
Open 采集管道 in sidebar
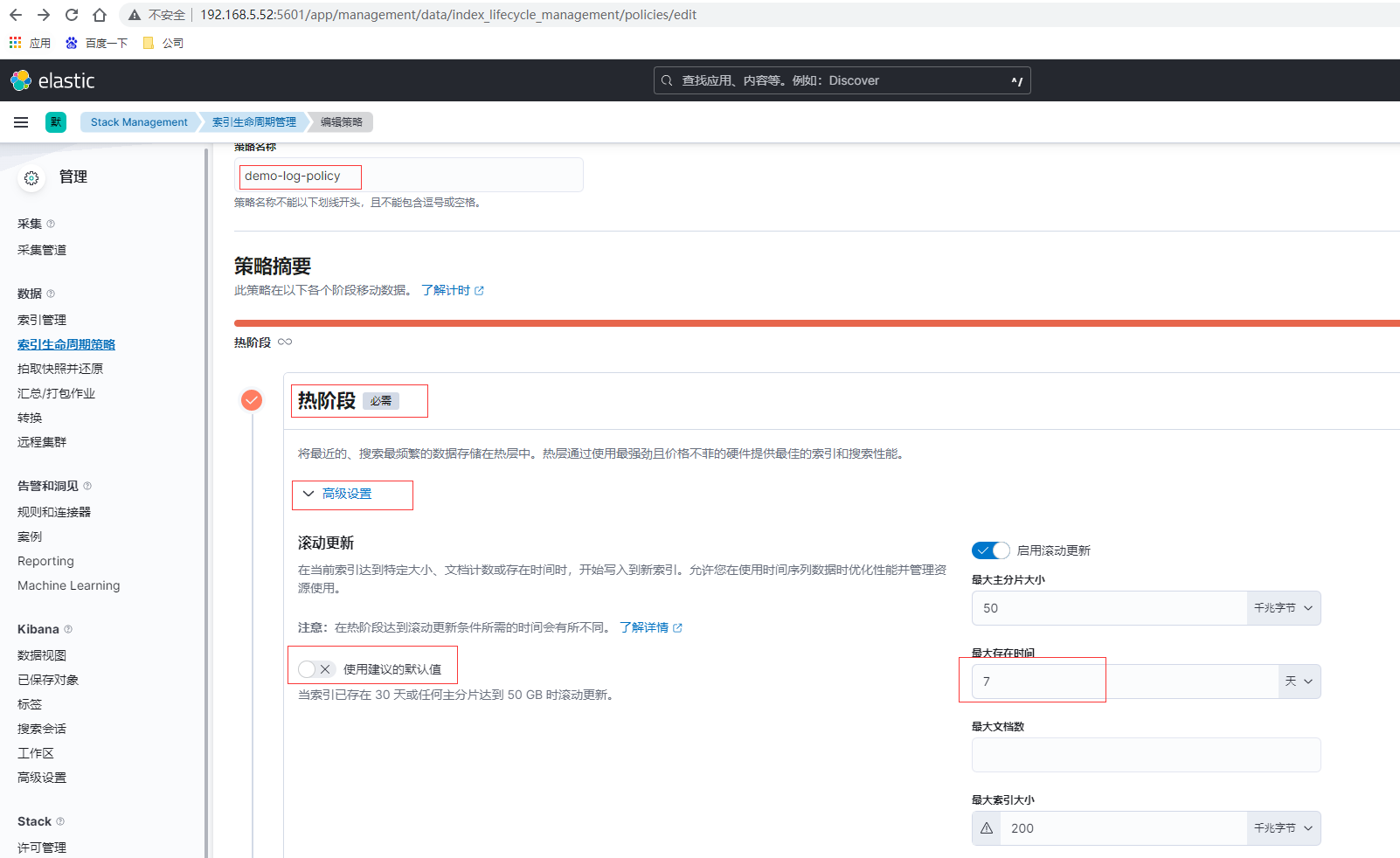[x=42, y=250]
